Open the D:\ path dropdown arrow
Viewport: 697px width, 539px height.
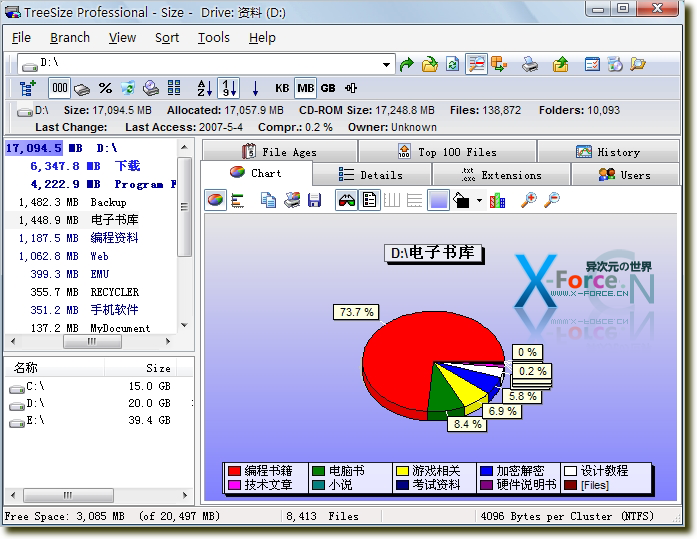pyautogui.click(x=387, y=65)
